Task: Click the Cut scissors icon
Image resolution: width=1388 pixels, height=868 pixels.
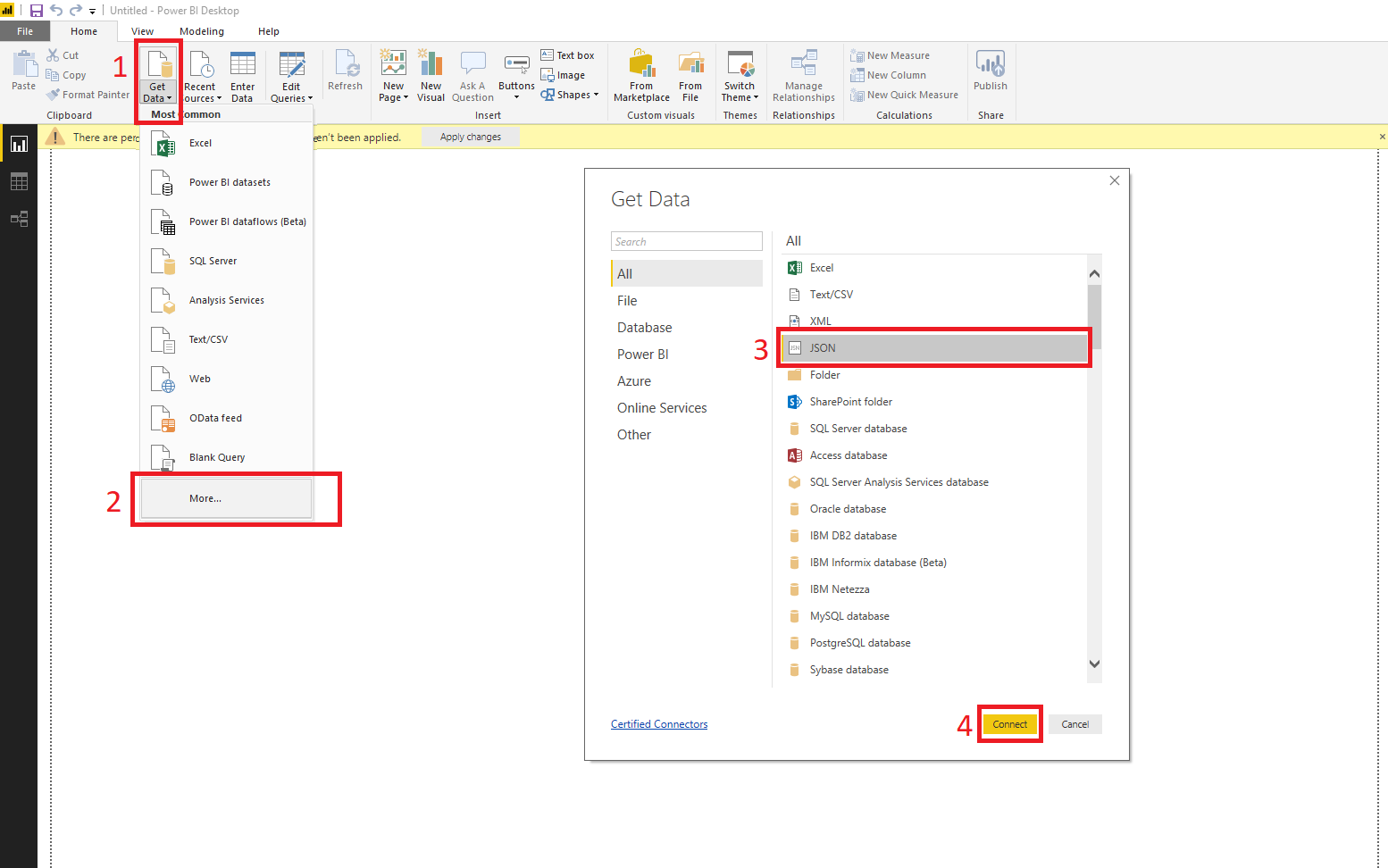Action: [54, 55]
